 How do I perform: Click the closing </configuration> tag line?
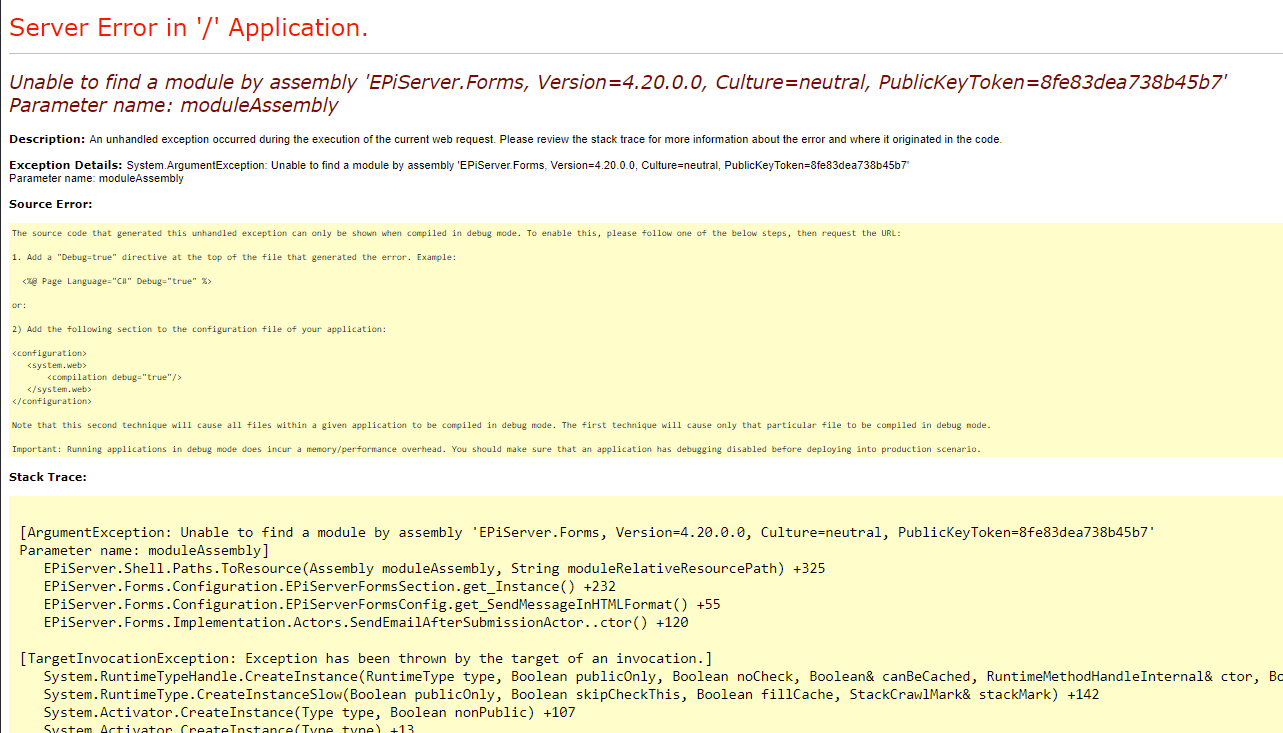tap(52, 401)
